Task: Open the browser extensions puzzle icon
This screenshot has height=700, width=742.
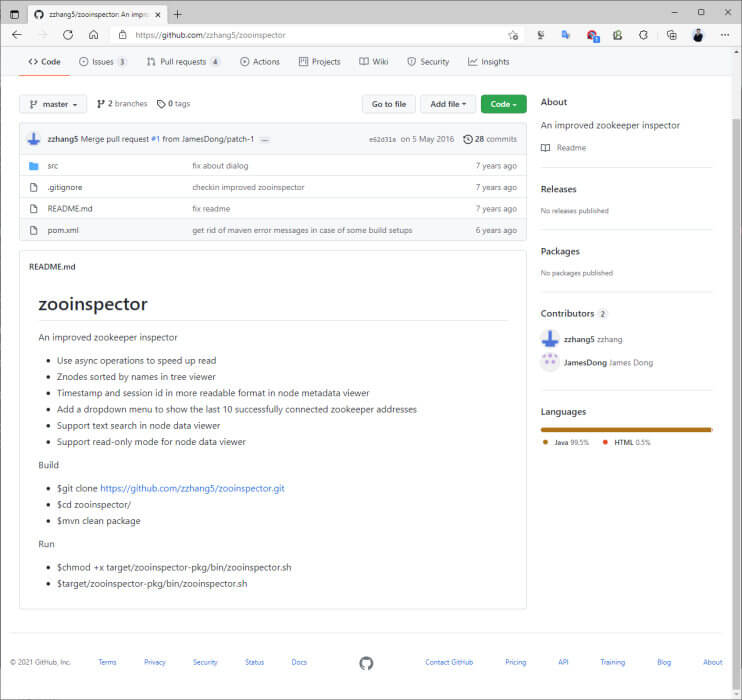Action: point(643,35)
